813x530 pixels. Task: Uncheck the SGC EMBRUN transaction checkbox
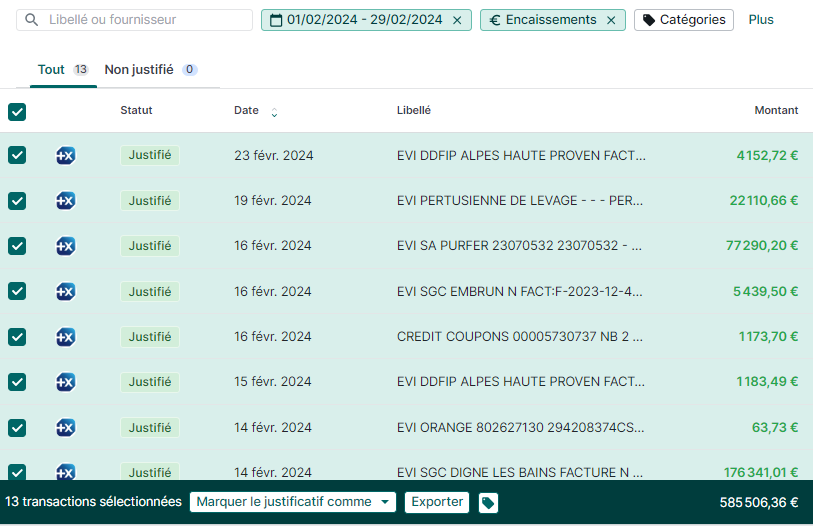17,291
